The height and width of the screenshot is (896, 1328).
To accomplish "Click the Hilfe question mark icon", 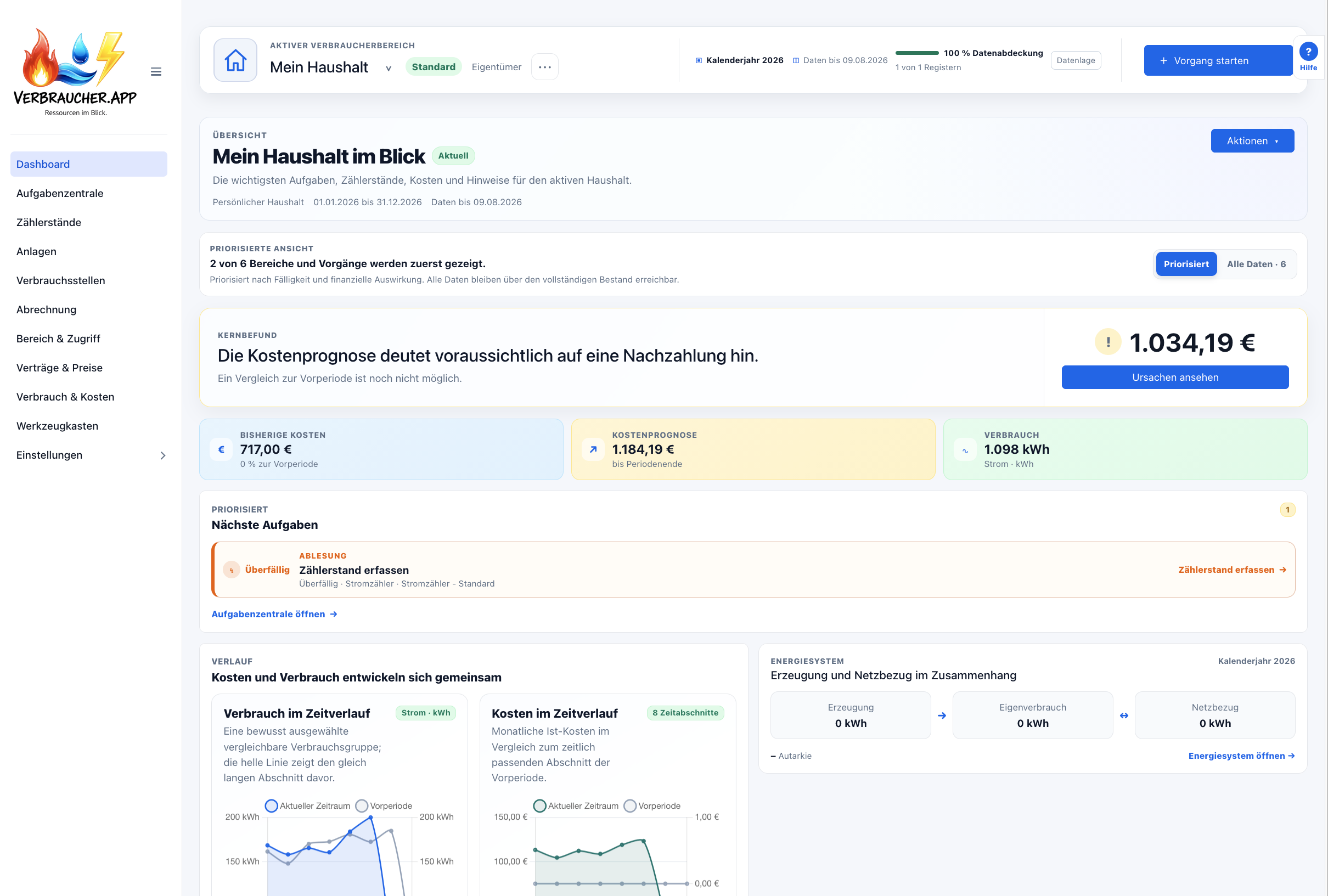I will click(x=1309, y=52).
